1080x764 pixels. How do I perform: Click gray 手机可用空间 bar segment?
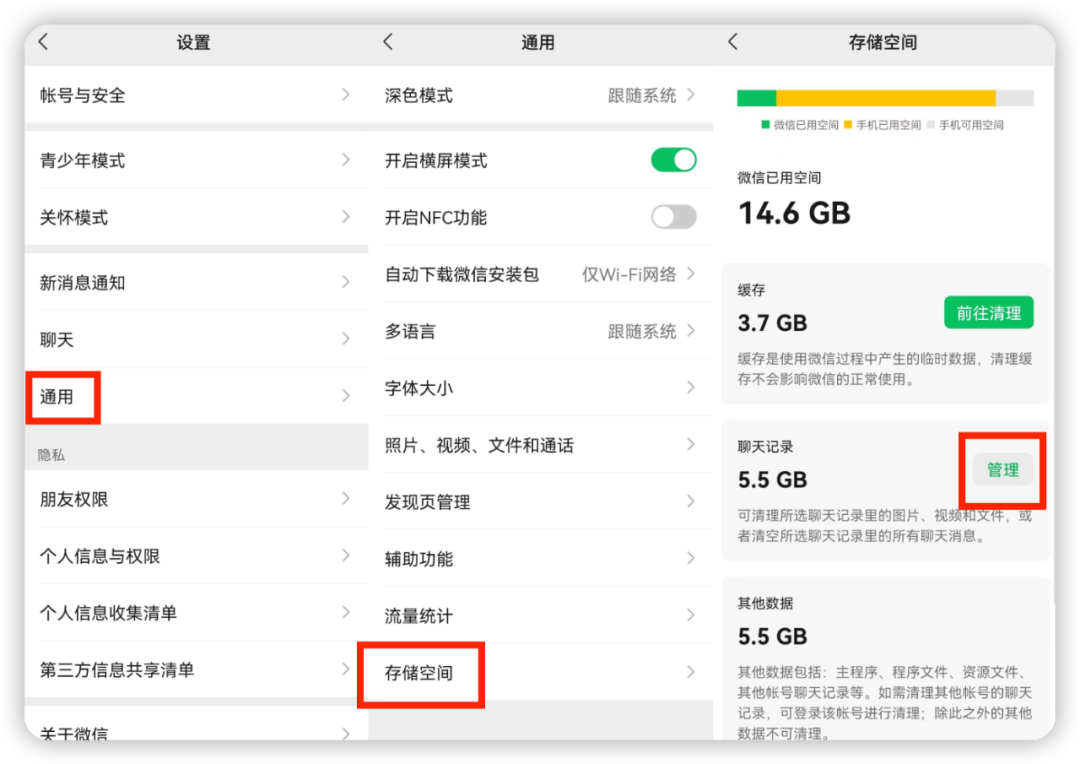1015,98
